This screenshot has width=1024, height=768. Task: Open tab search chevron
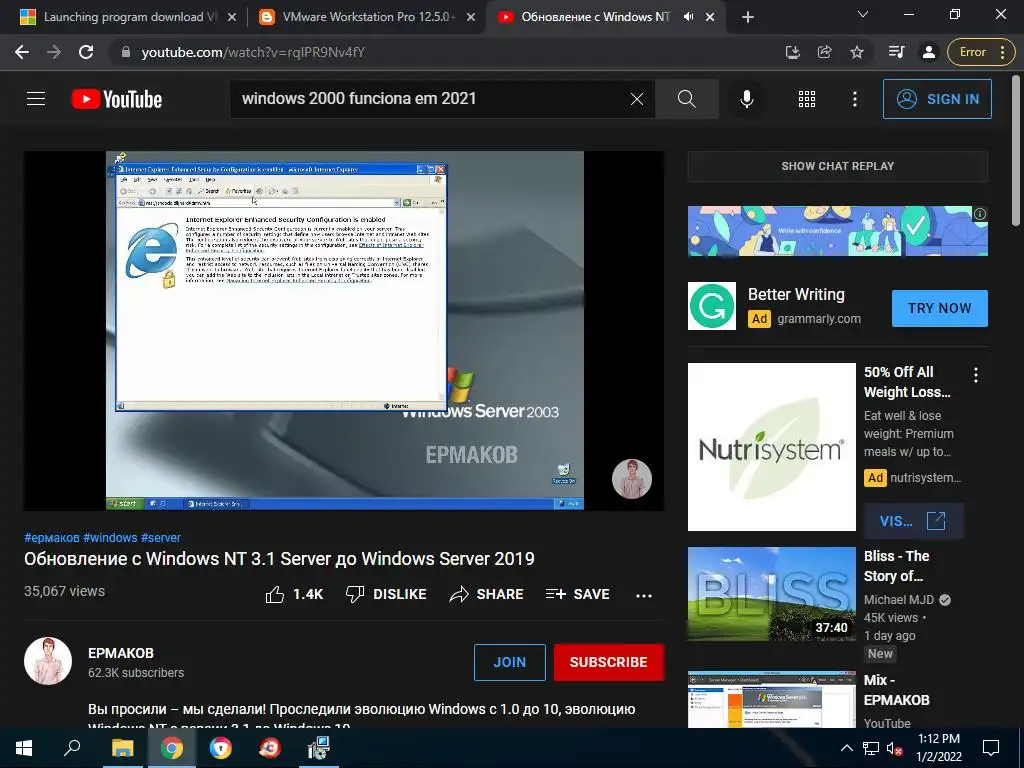coord(863,14)
